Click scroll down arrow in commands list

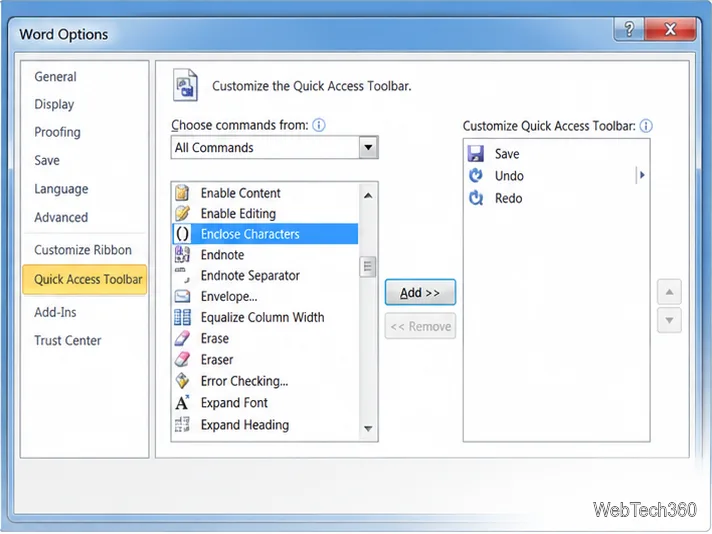click(x=368, y=428)
